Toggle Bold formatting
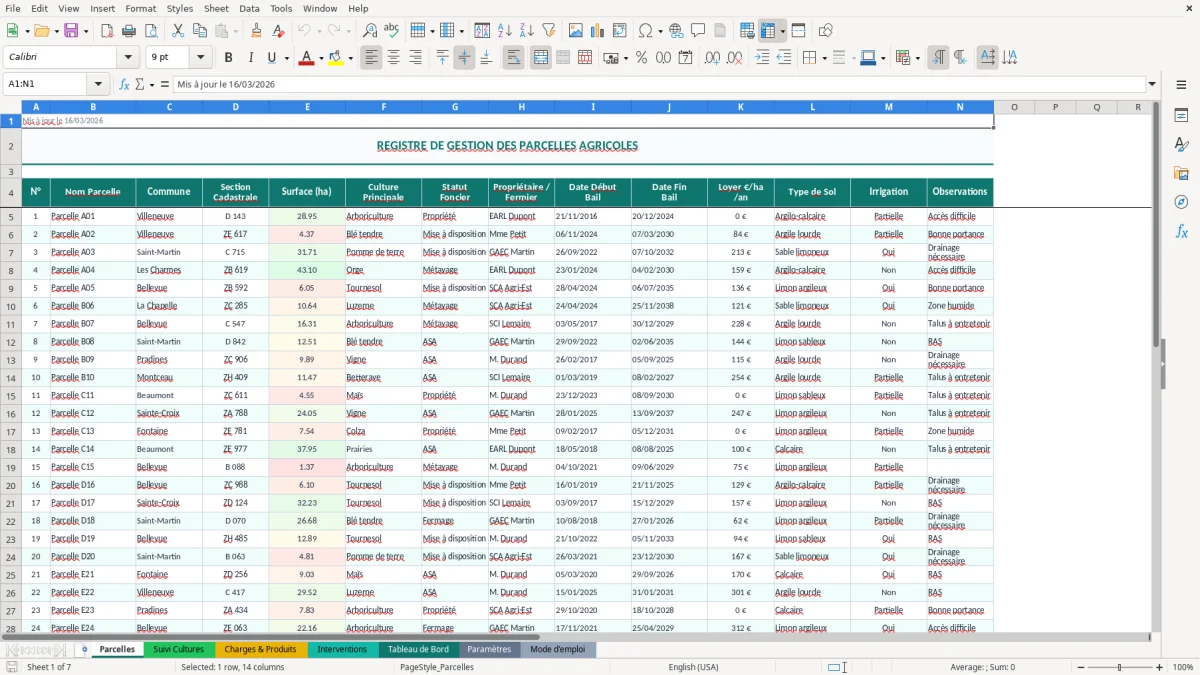Image resolution: width=1200 pixels, height=675 pixels. [228, 58]
